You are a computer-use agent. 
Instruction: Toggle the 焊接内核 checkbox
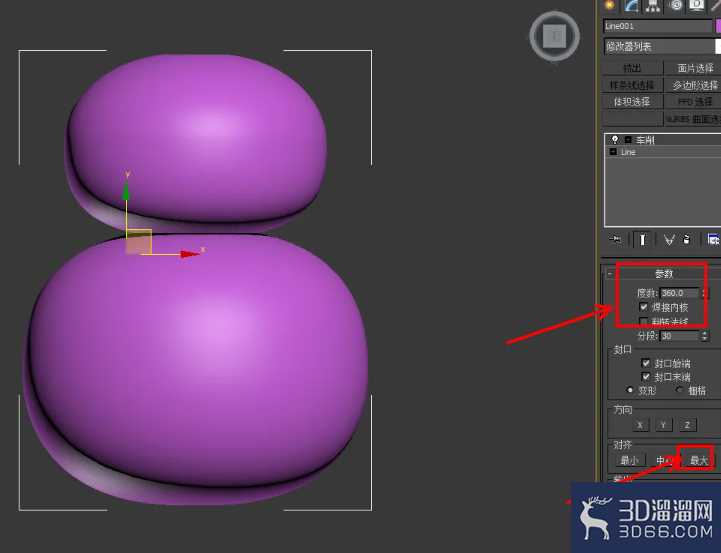[x=643, y=307]
